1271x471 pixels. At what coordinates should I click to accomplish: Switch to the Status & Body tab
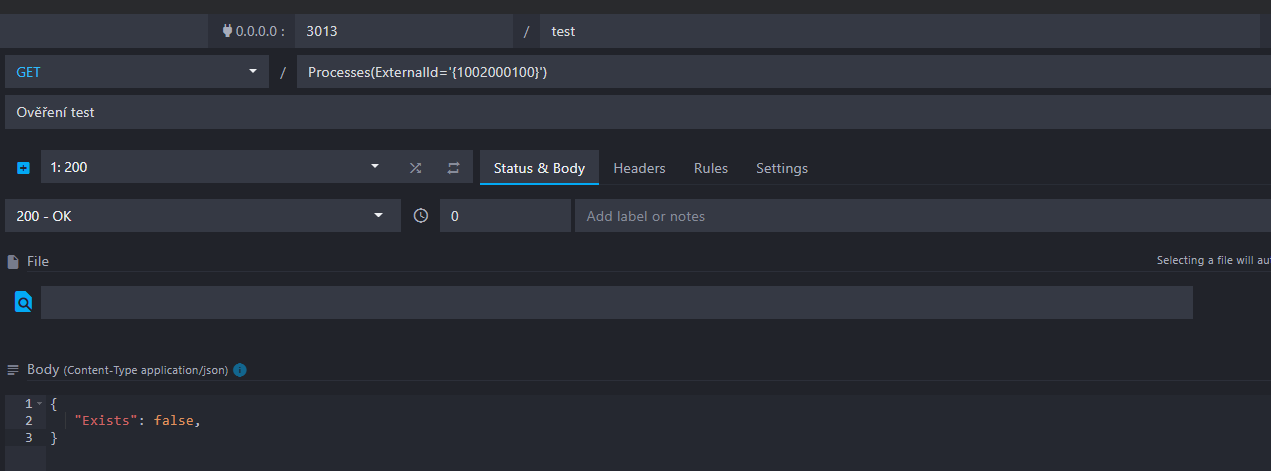(539, 168)
